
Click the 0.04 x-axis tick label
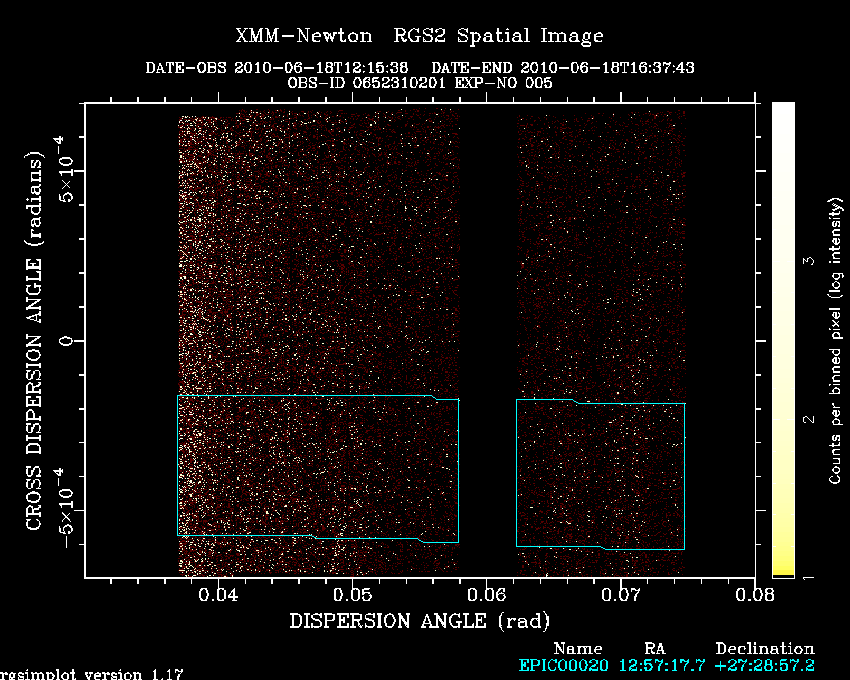(x=218, y=595)
